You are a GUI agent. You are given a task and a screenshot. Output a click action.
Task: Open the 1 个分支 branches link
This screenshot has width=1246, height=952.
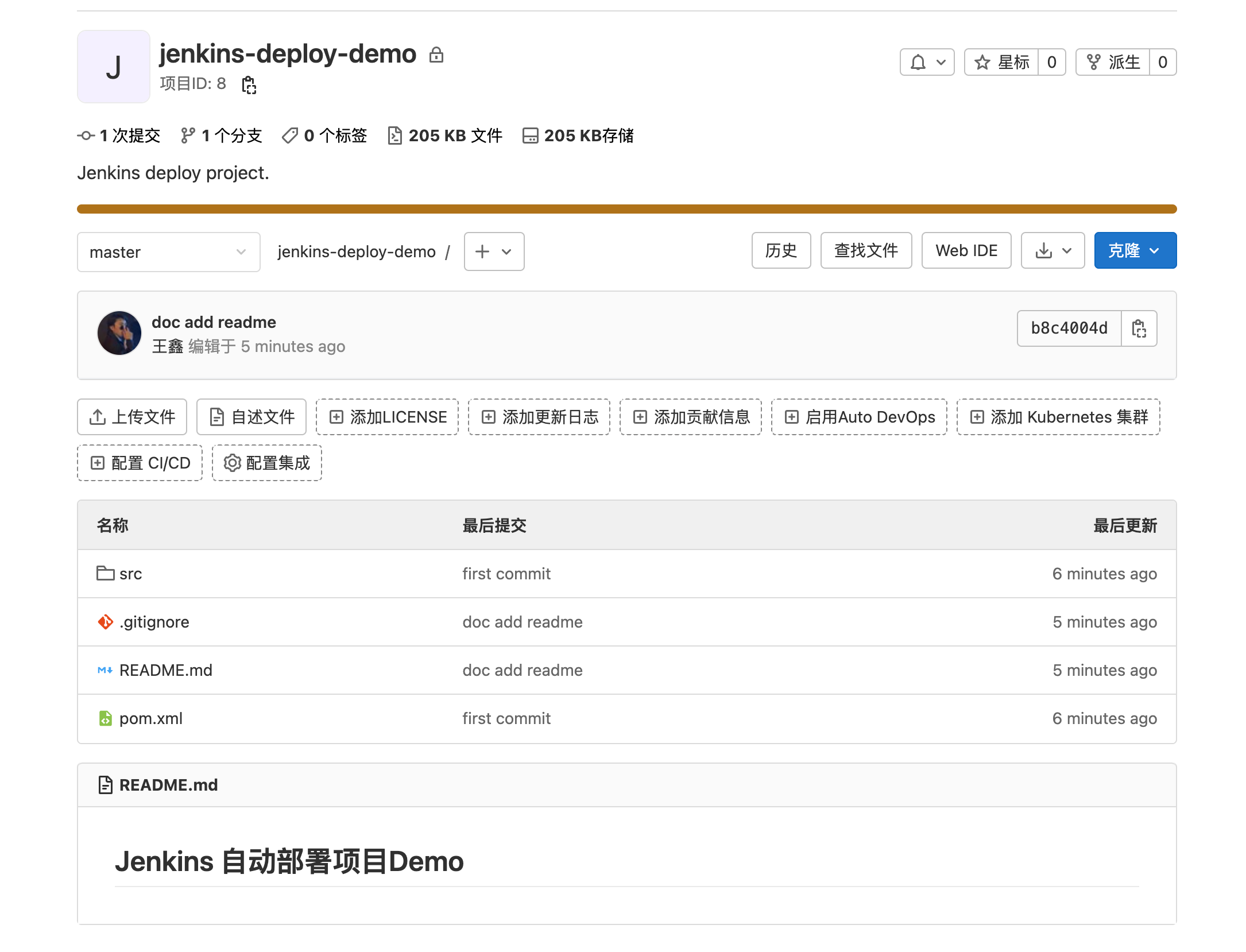[x=221, y=136]
